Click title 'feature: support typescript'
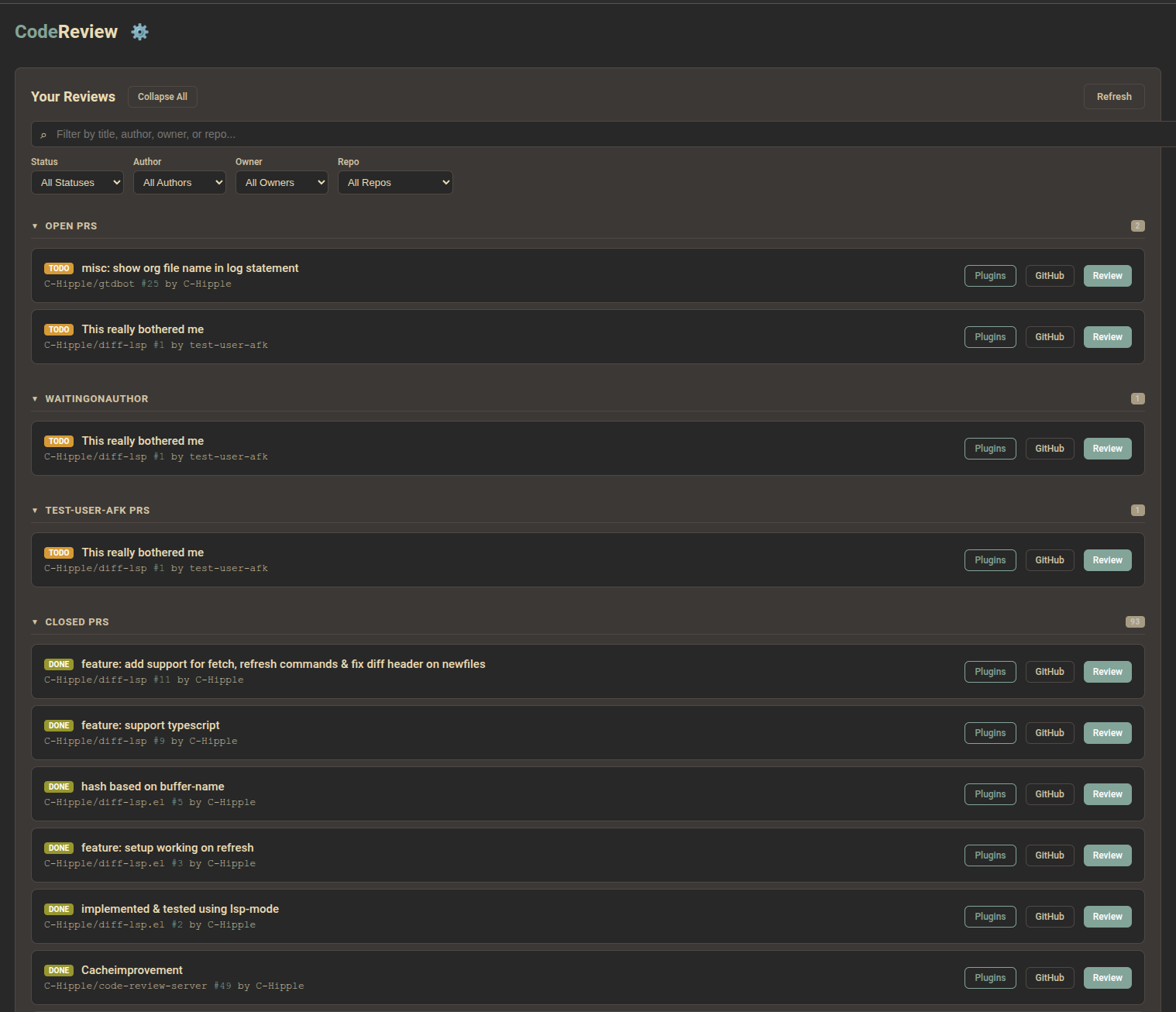 tap(150, 725)
